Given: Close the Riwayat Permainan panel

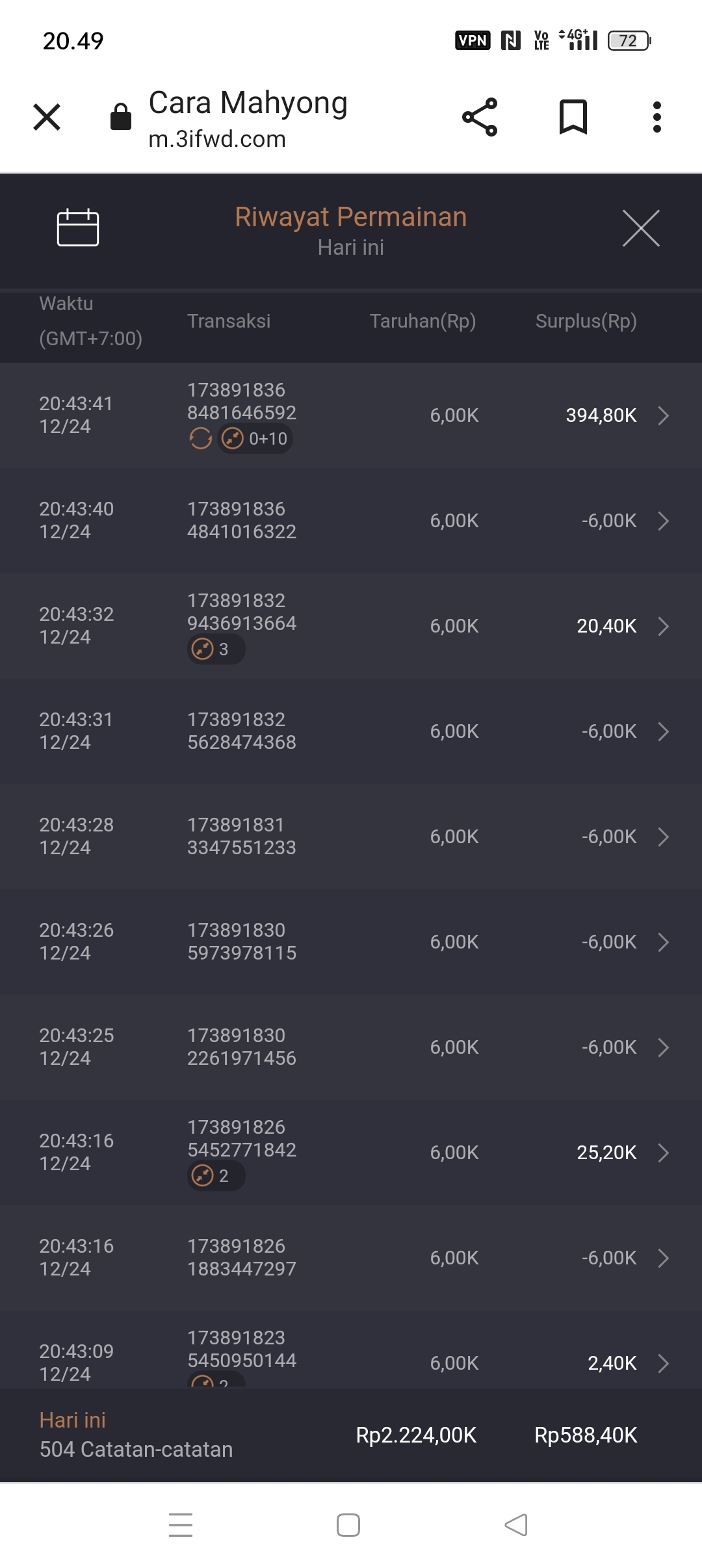Looking at the screenshot, I should tap(641, 228).
